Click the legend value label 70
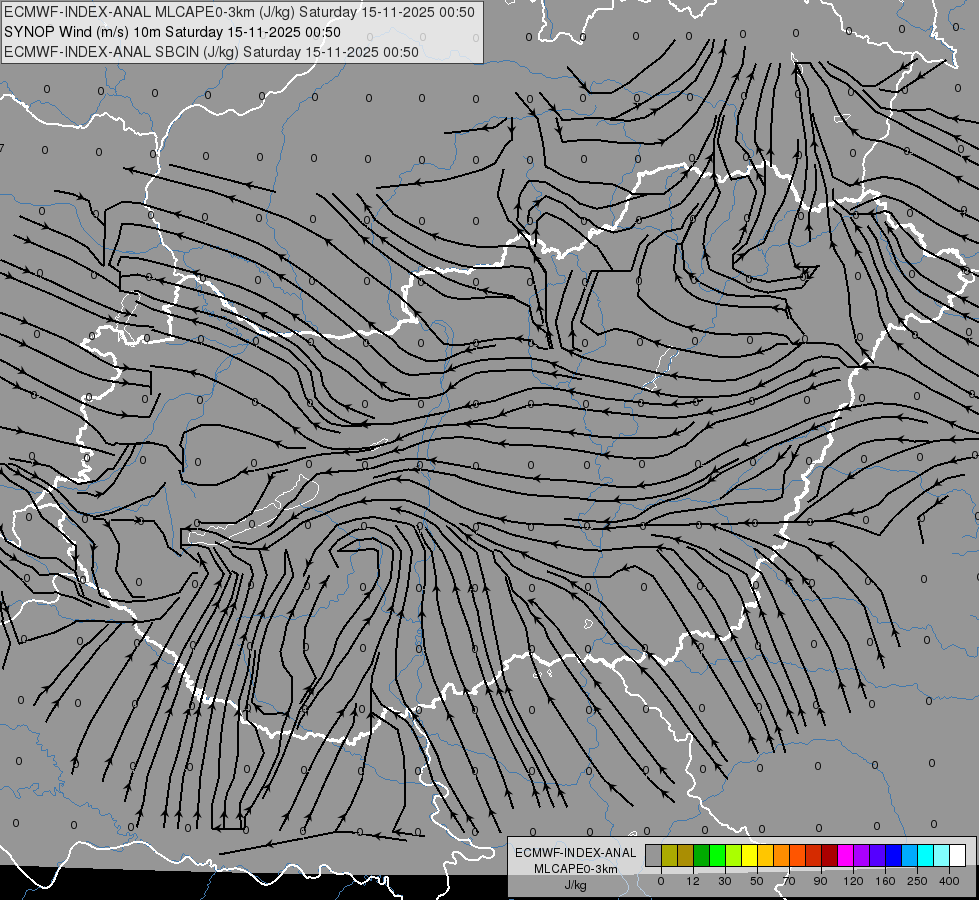Screen dimensions: 979x900 [x=789, y=881]
